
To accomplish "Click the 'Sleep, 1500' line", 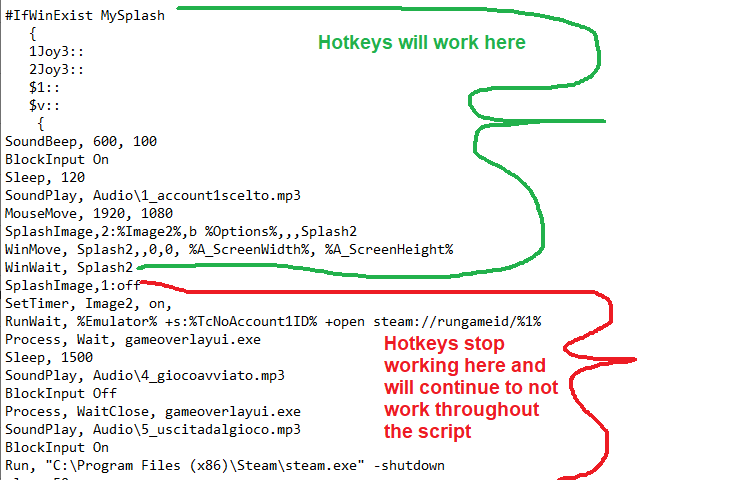I will [x=49, y=358].
